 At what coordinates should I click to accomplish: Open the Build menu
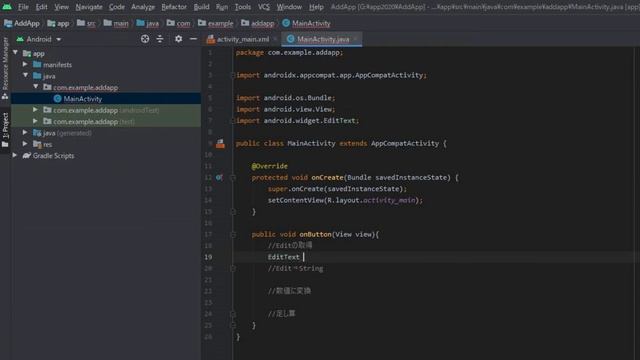click(x=201, y=7)
